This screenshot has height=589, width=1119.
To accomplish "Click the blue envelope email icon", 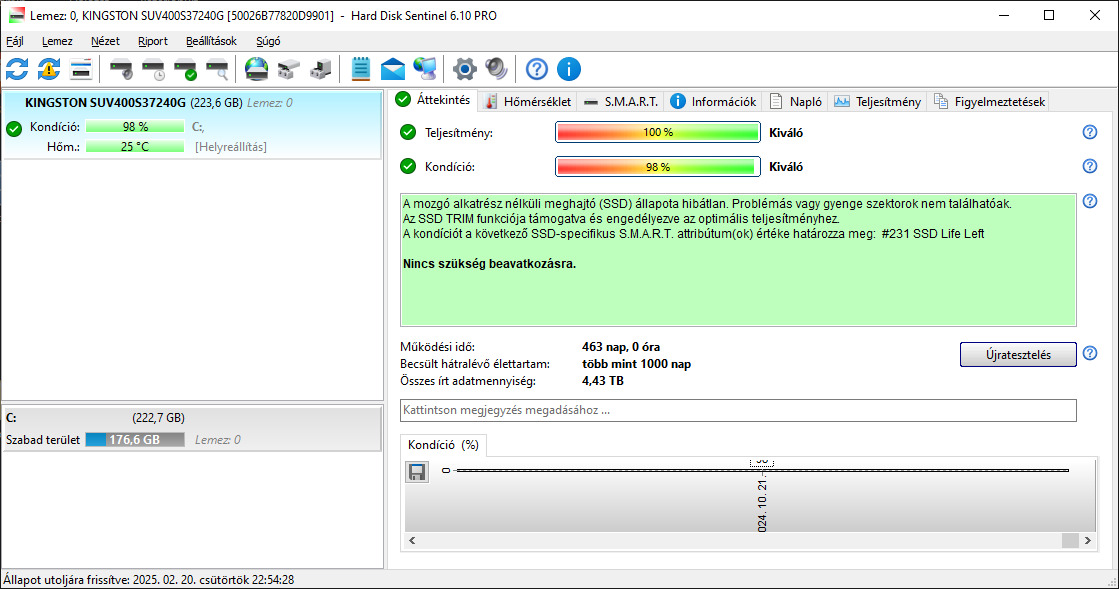I will 393,69.
